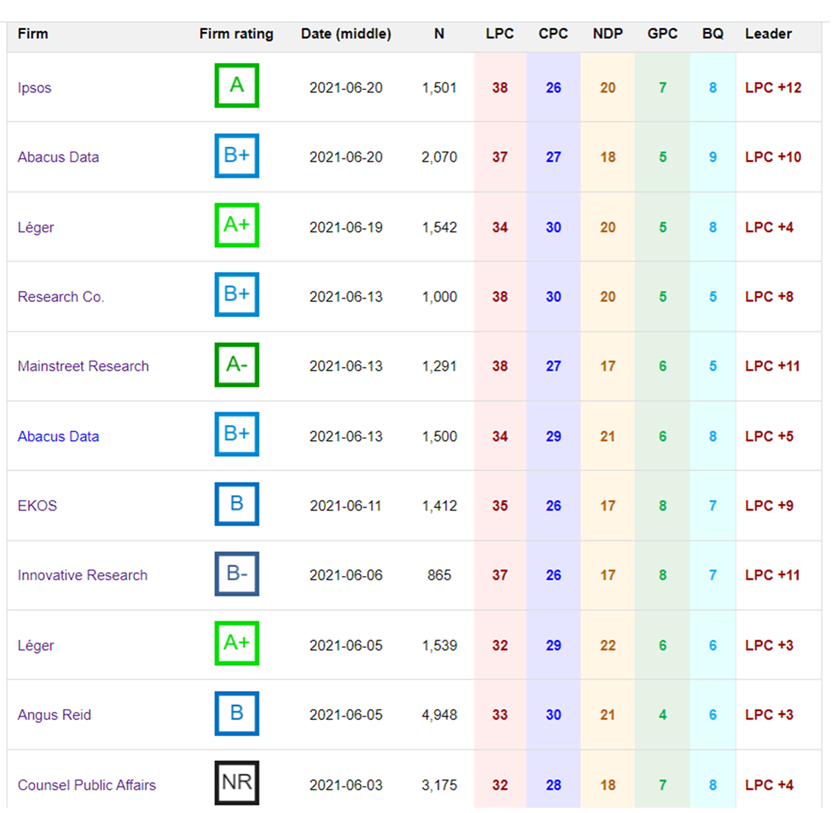This screenshot has width=832, height=813.
Task: Select the B- rating badge for Innovative Research
Action: (236, 575)
